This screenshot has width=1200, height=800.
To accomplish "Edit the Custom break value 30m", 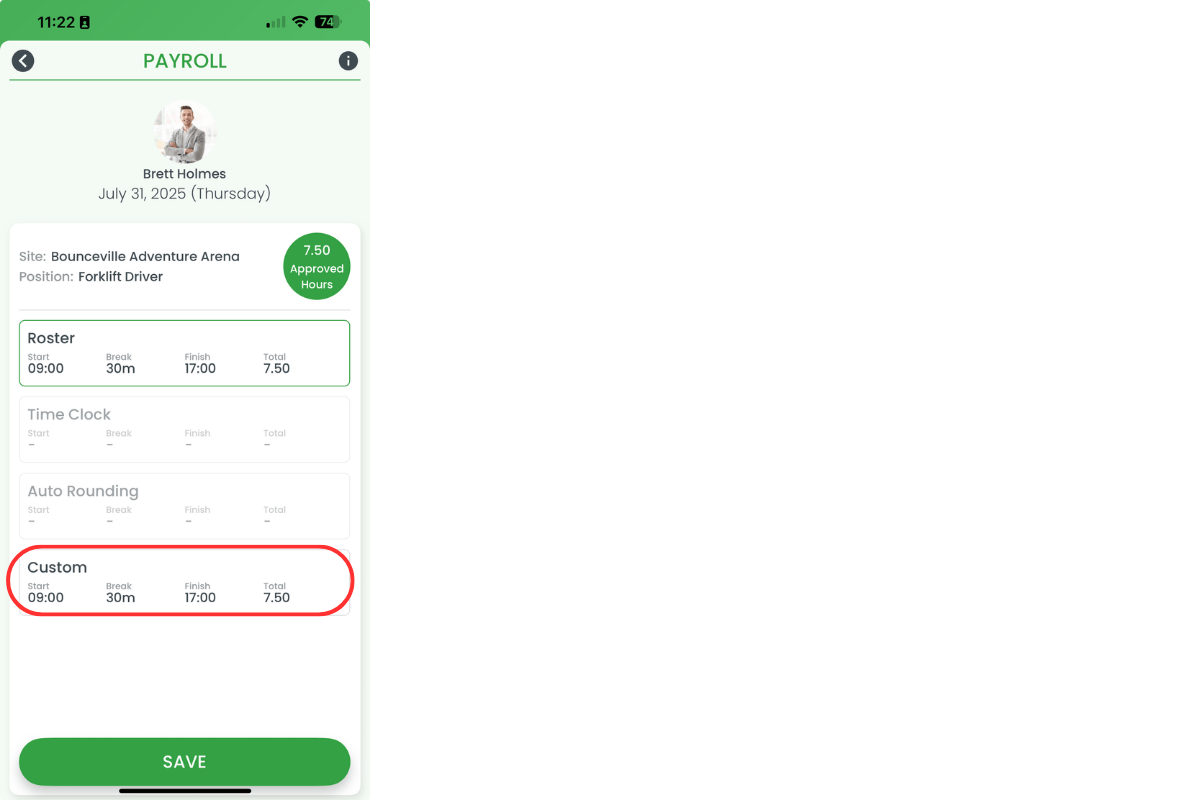I will pyautogui.click(x=120, y=598).
